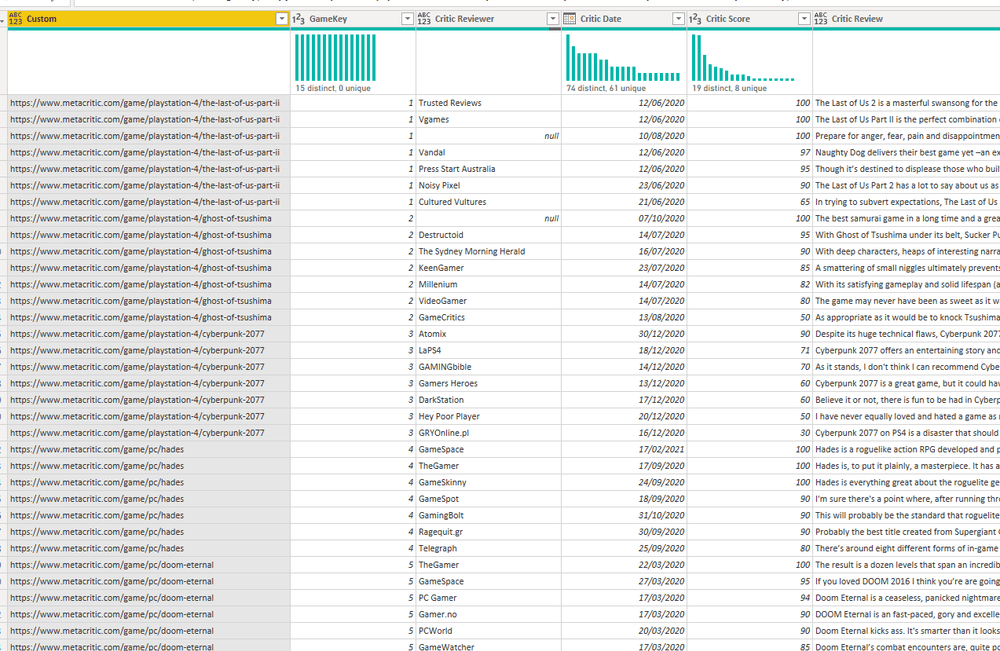This screenshot has width=1000, height=651.
Task: Select the 31/10/2020 critic date cell
Action: point(624,516)
